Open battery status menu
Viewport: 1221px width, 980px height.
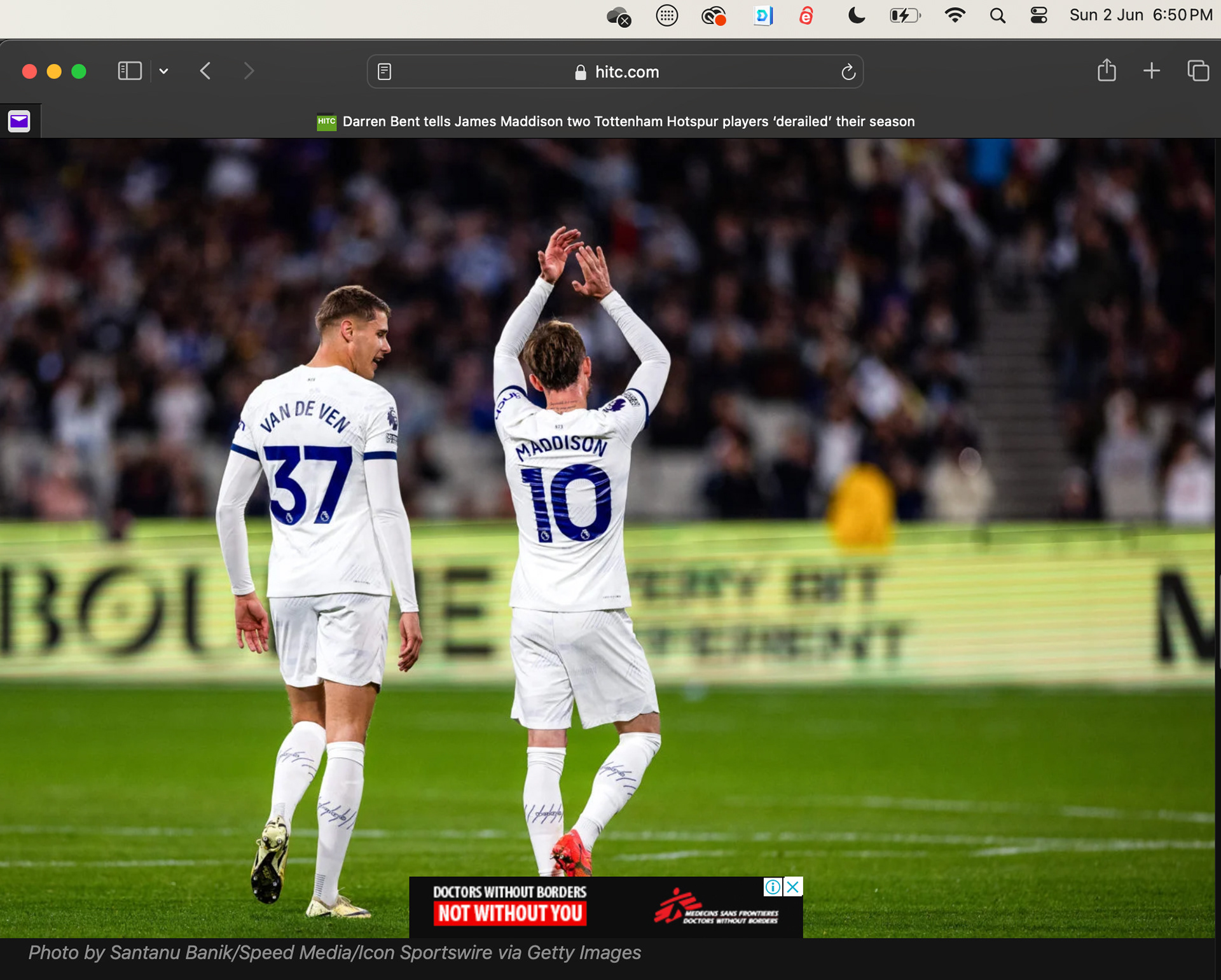[905, 15]
